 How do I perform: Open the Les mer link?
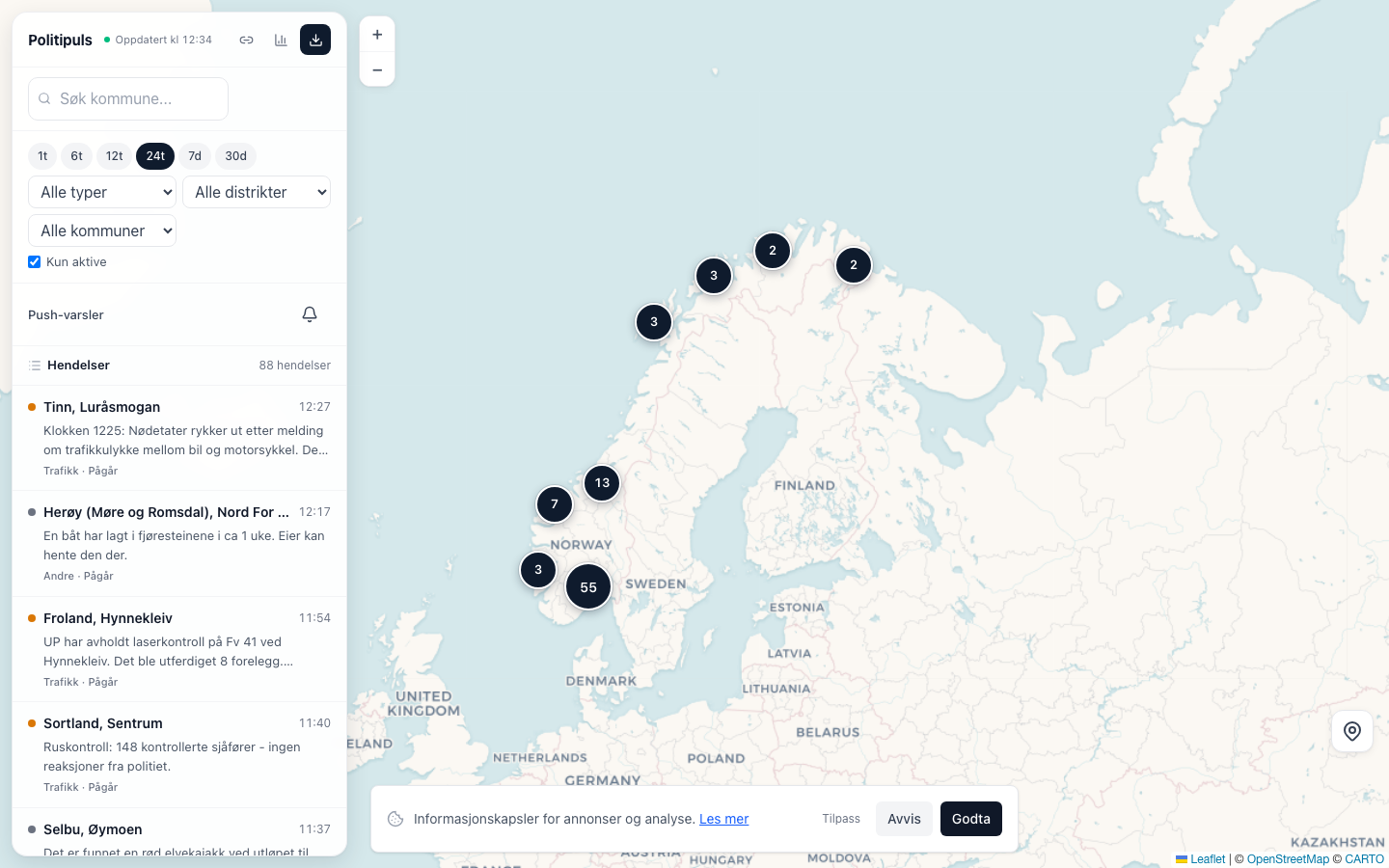coord(723,819)
